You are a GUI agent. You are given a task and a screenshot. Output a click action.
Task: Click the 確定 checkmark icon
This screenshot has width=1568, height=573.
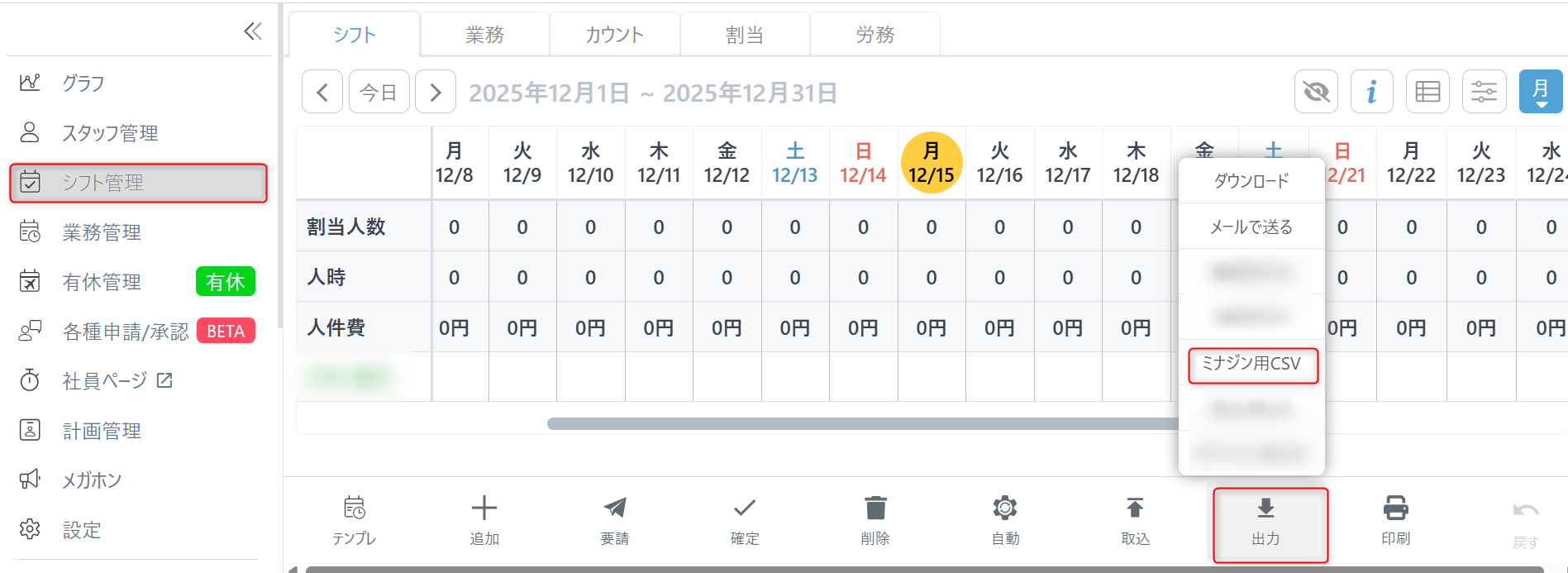pyautogui.click(x=745, y=508)
